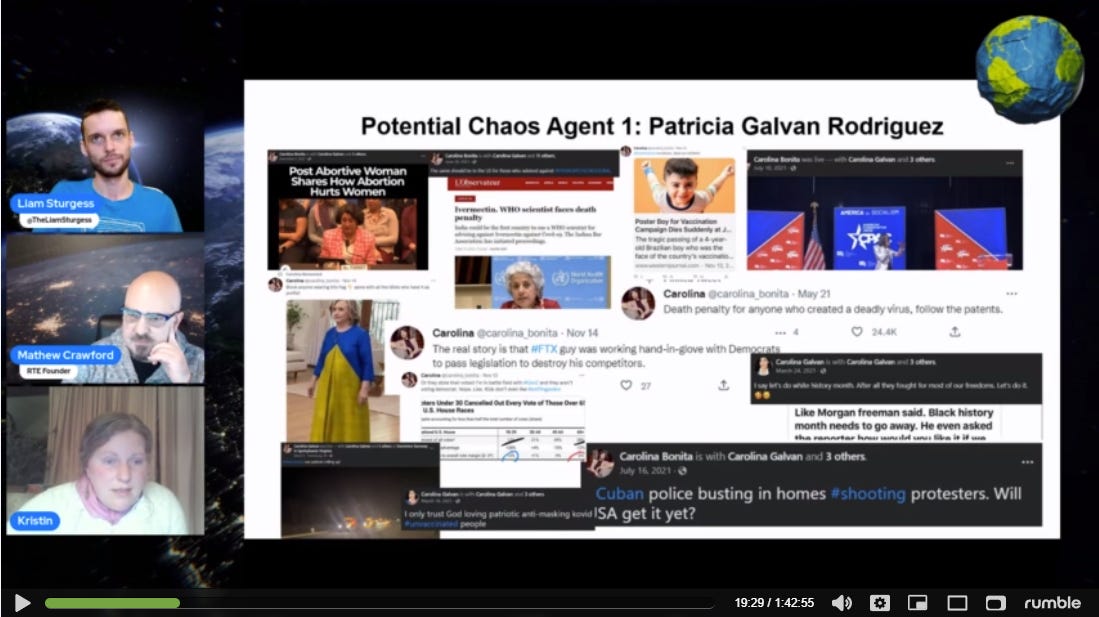Click the white history month post
Screen dimensions: 1099x617
click(896, 379)
